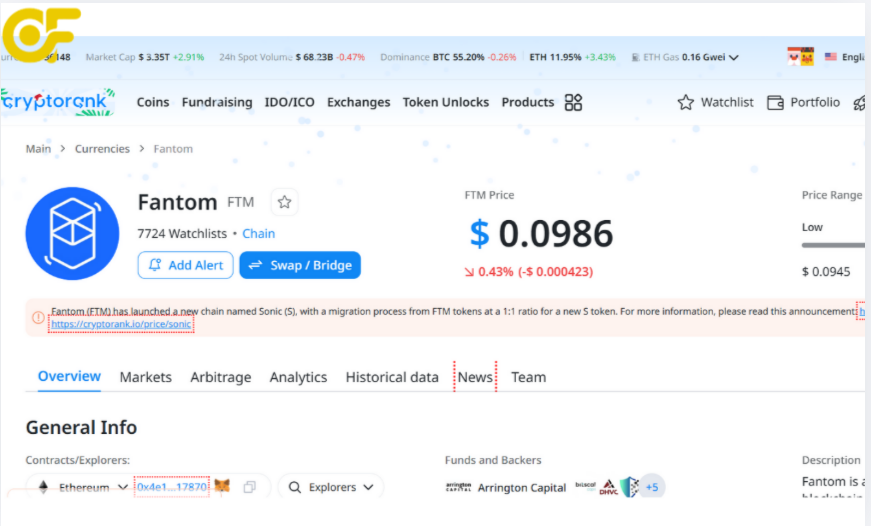
Task: Open the Products menu
Action: point(528,102)
